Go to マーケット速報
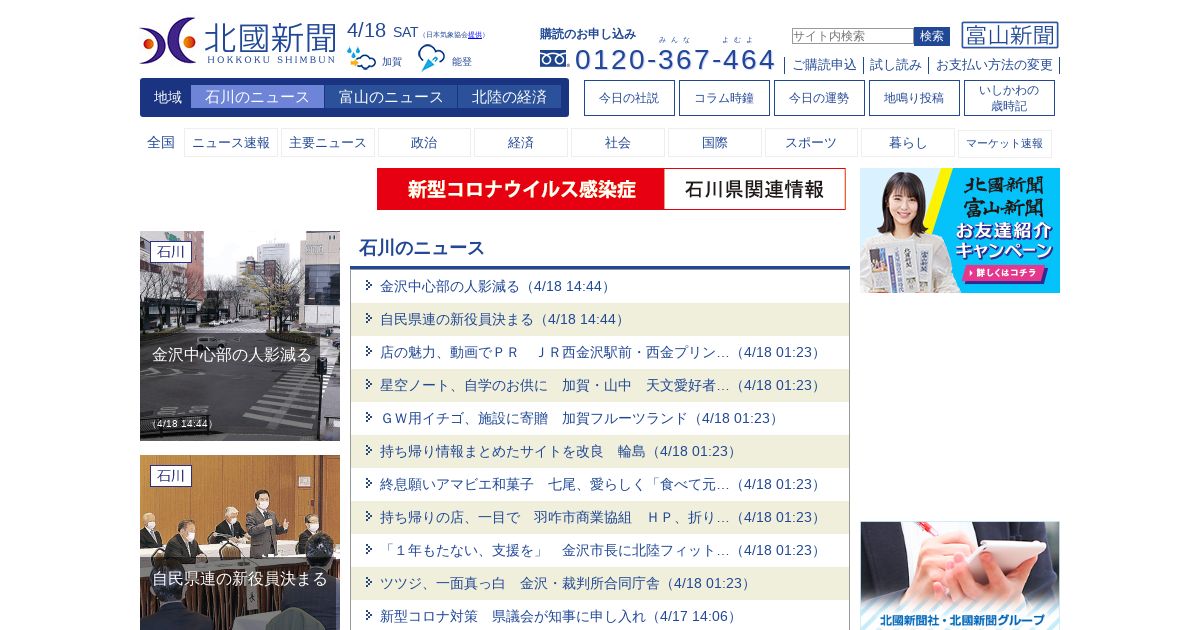This screenshot has height=630, width=1200. pos(1005,143)
